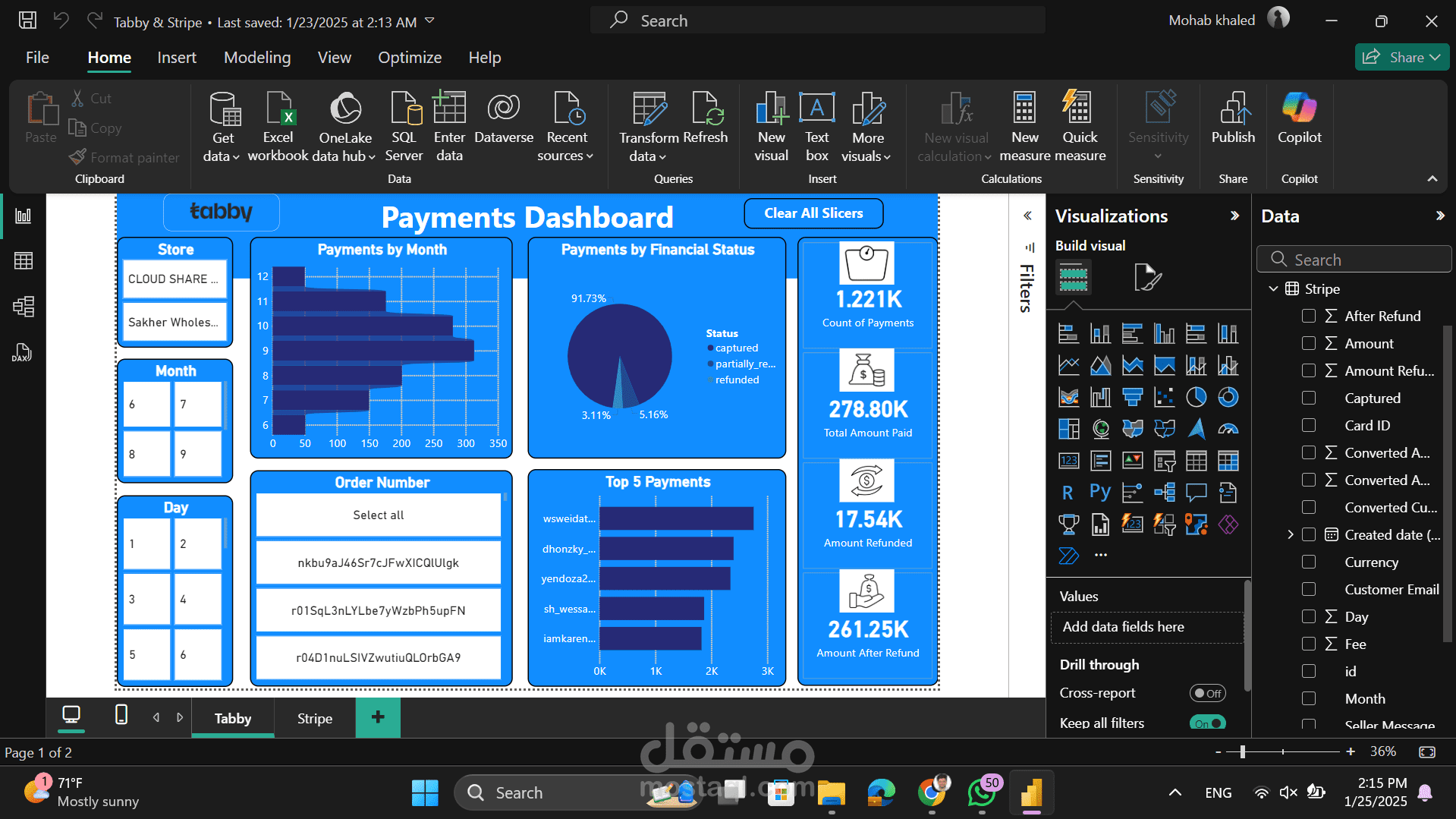Add a Text box to the report

click(x=817, y=126)
